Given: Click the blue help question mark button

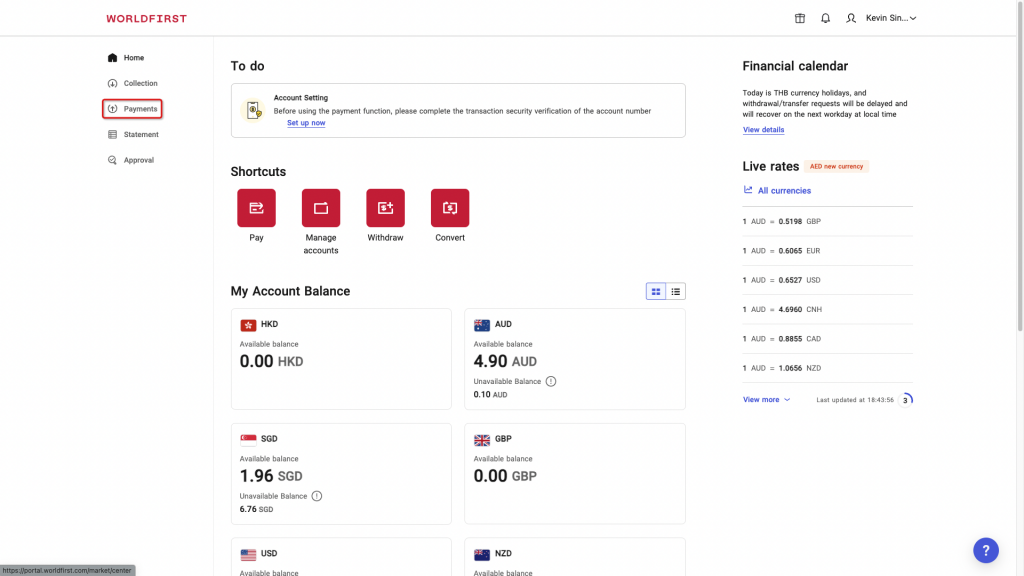Looking at the screenshot, I should [x=985, y=550].
